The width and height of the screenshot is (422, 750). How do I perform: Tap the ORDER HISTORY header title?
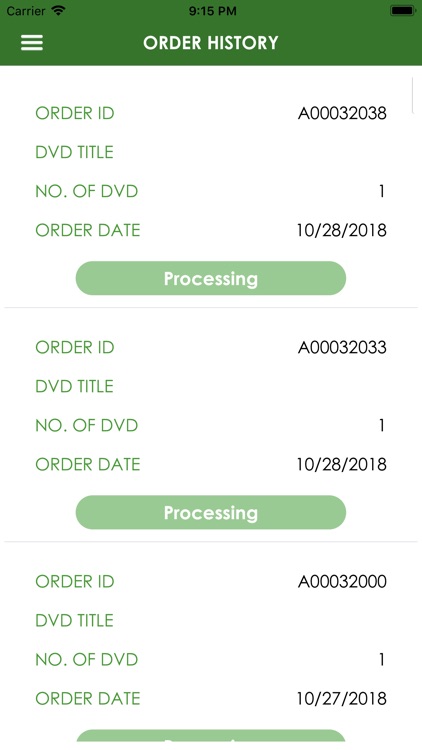coord(211,43)
